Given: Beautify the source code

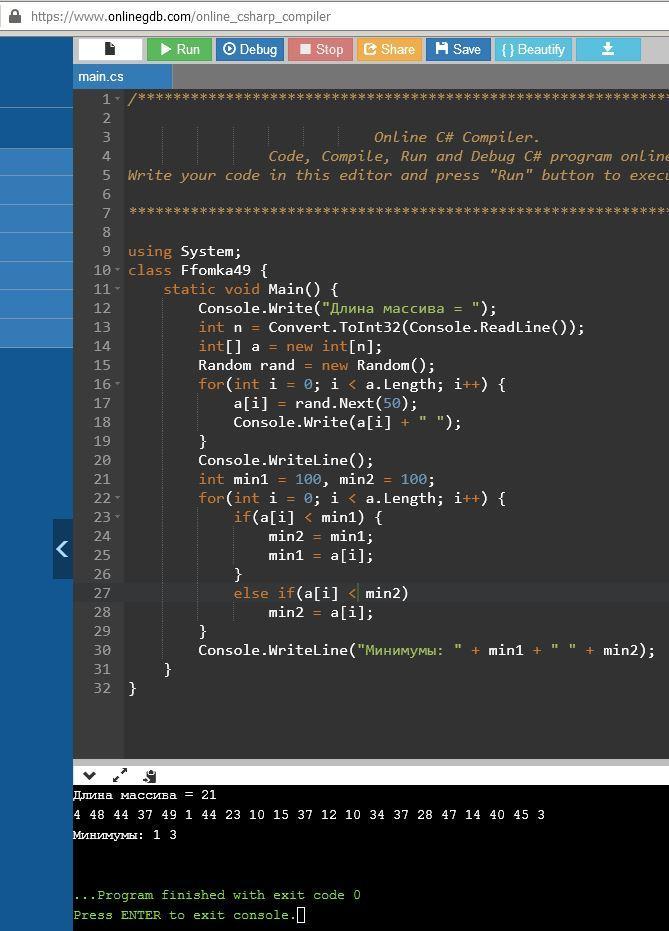Looking at the screenshot, I should point(533,49).
